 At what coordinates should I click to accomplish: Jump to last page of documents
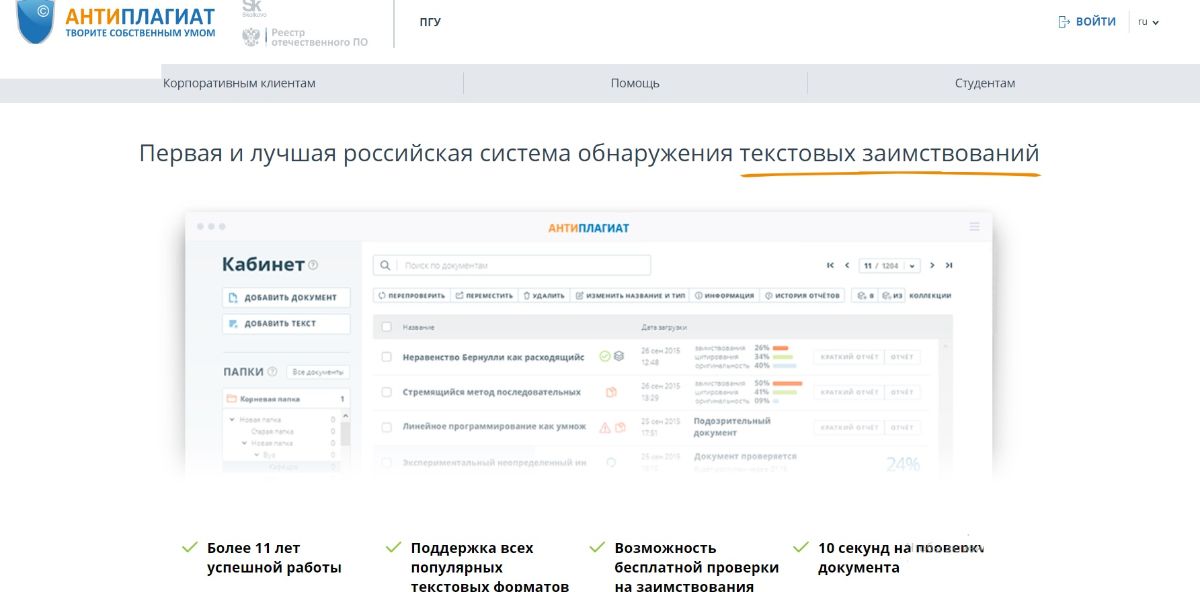(949, 265)
